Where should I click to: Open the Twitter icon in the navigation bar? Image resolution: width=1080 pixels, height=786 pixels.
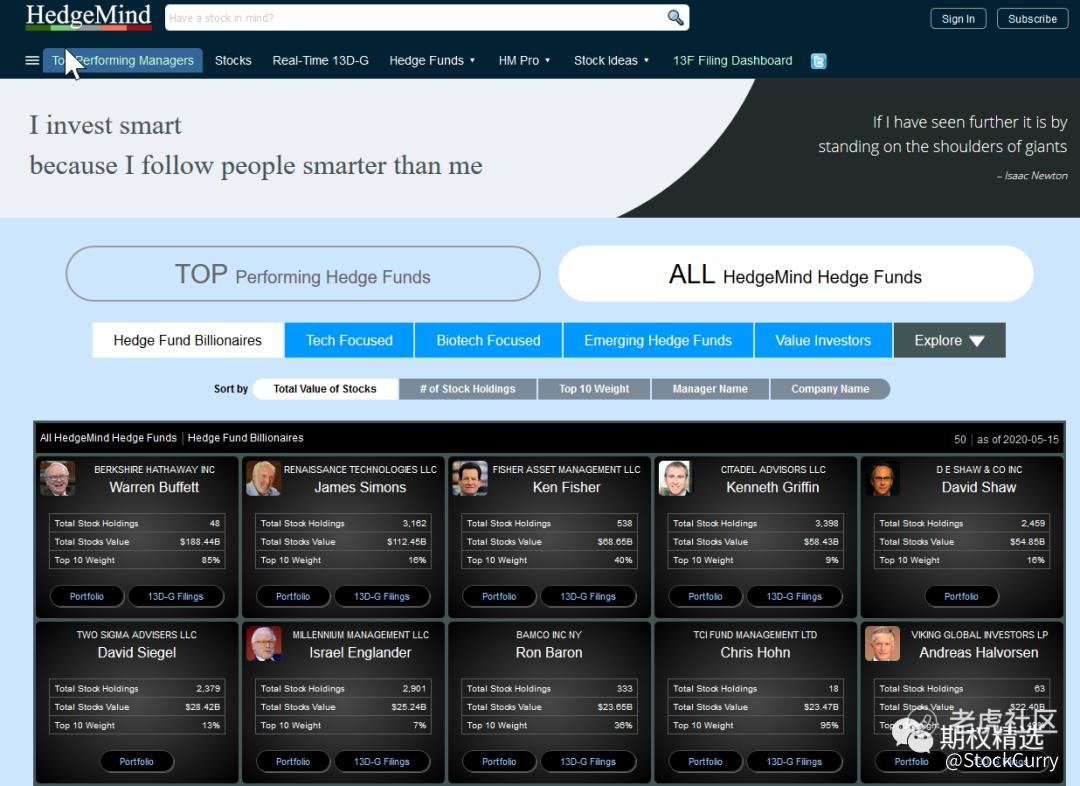(x=818, y=61)
